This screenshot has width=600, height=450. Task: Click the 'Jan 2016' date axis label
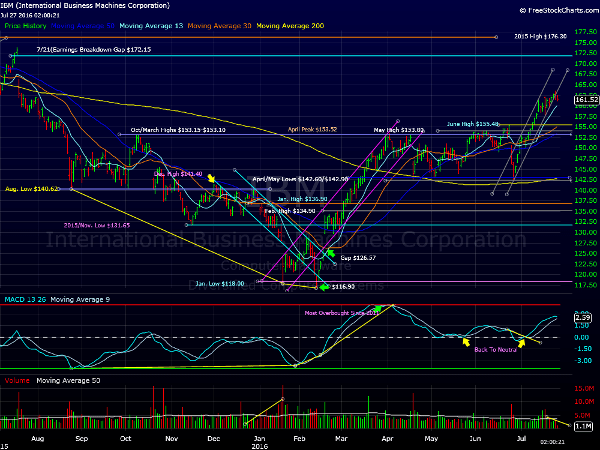point(259,442)
